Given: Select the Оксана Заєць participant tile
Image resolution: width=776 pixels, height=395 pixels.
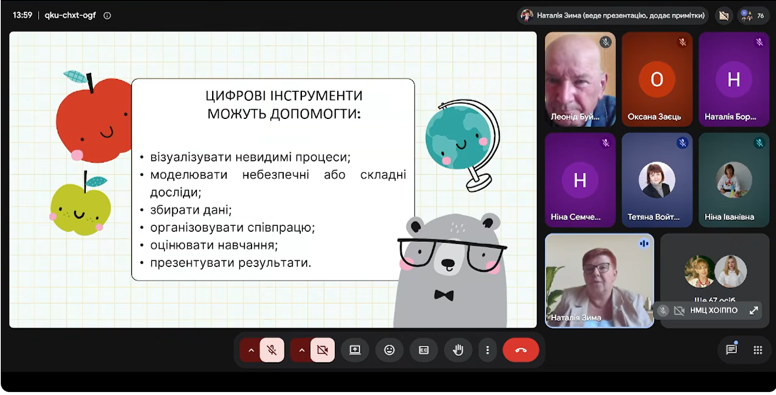Looking at the screenshot, I should point(657,79).
